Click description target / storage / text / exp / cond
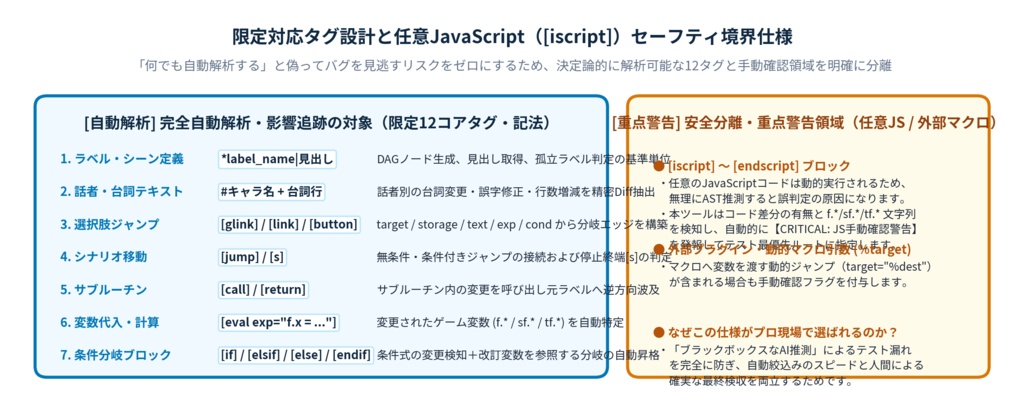 522,225
